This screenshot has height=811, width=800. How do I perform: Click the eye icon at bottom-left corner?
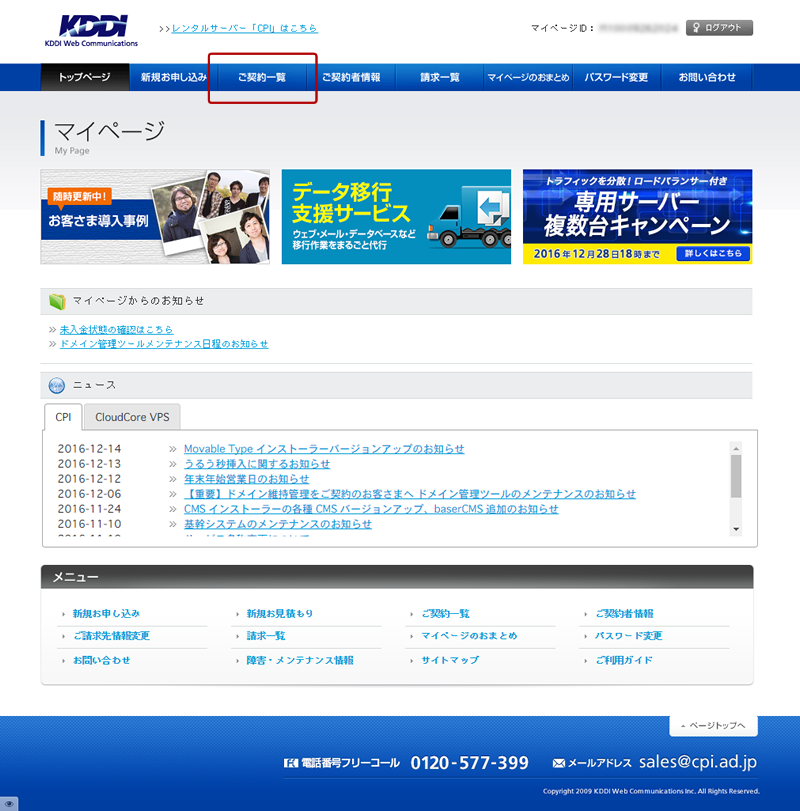pos(9,802)
